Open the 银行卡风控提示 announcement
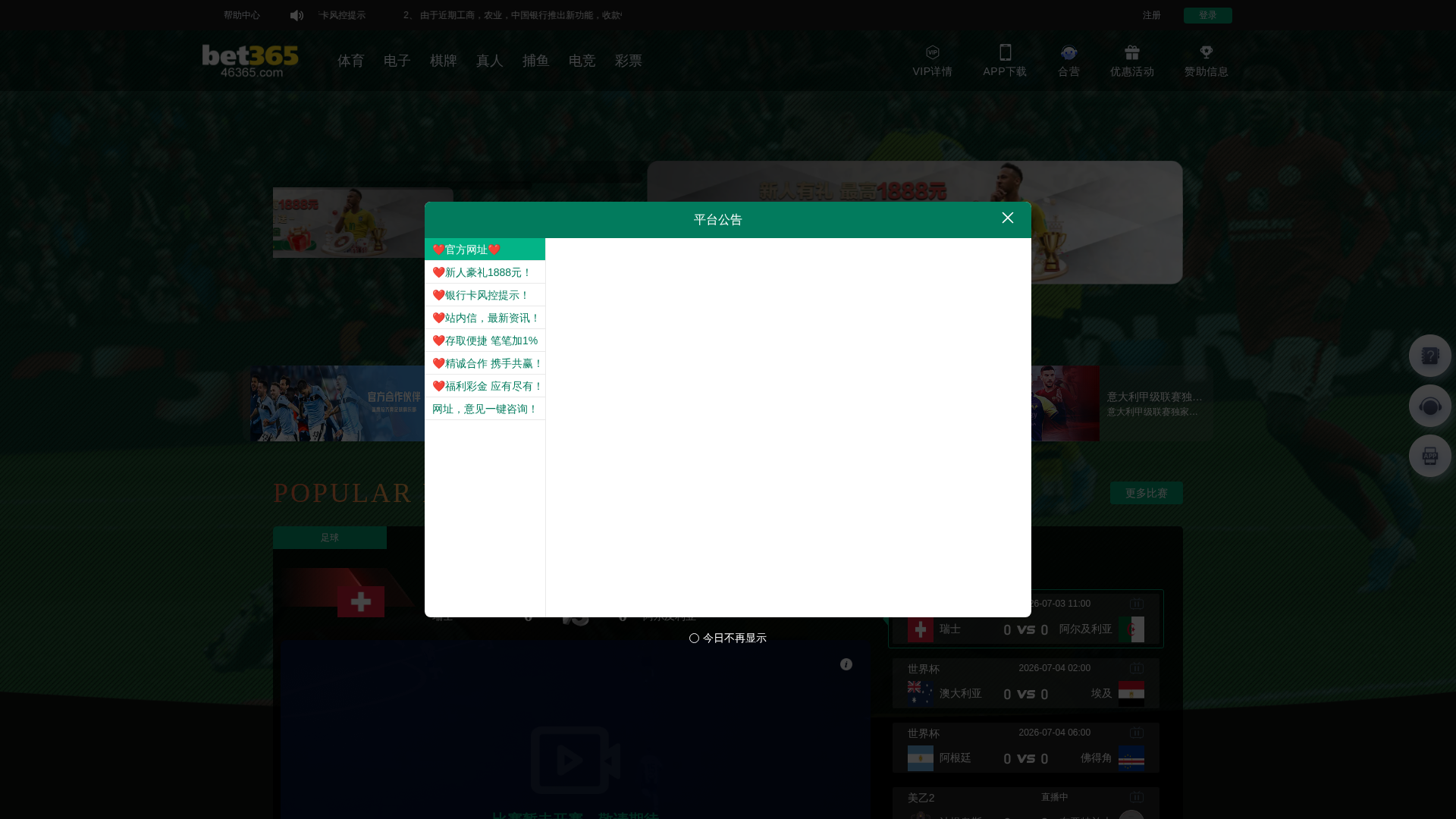1456x819 pixels. pos(485,295)
